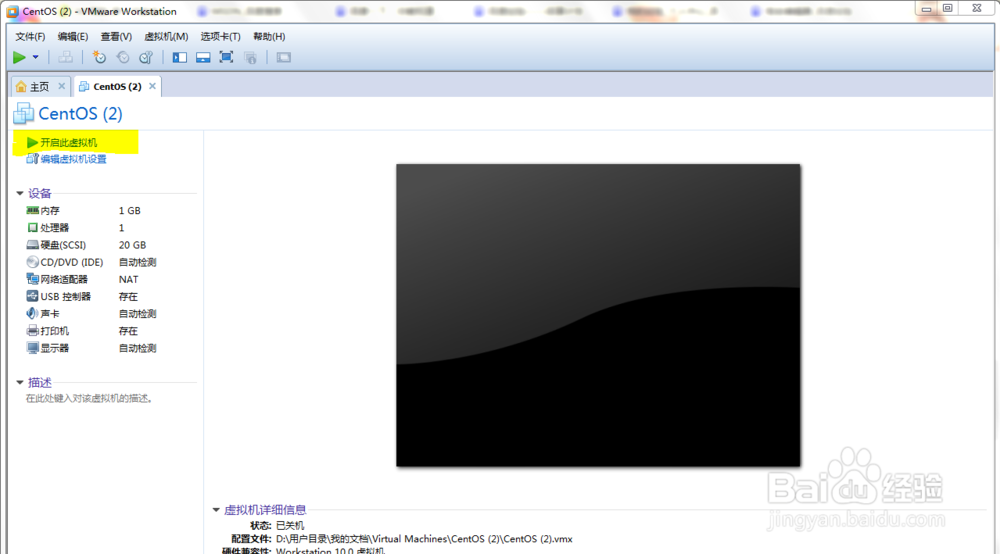Collapse the 描述 section
The image size is (1000, 554).
point(20,383)
